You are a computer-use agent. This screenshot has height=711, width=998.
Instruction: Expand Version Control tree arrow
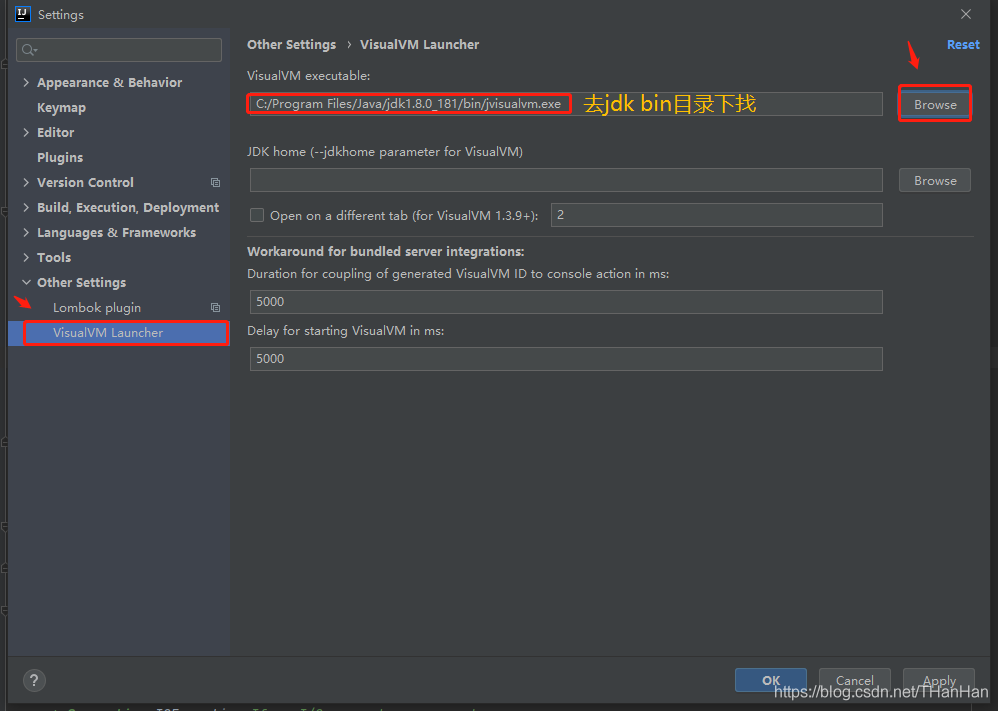tap(26, 182)
